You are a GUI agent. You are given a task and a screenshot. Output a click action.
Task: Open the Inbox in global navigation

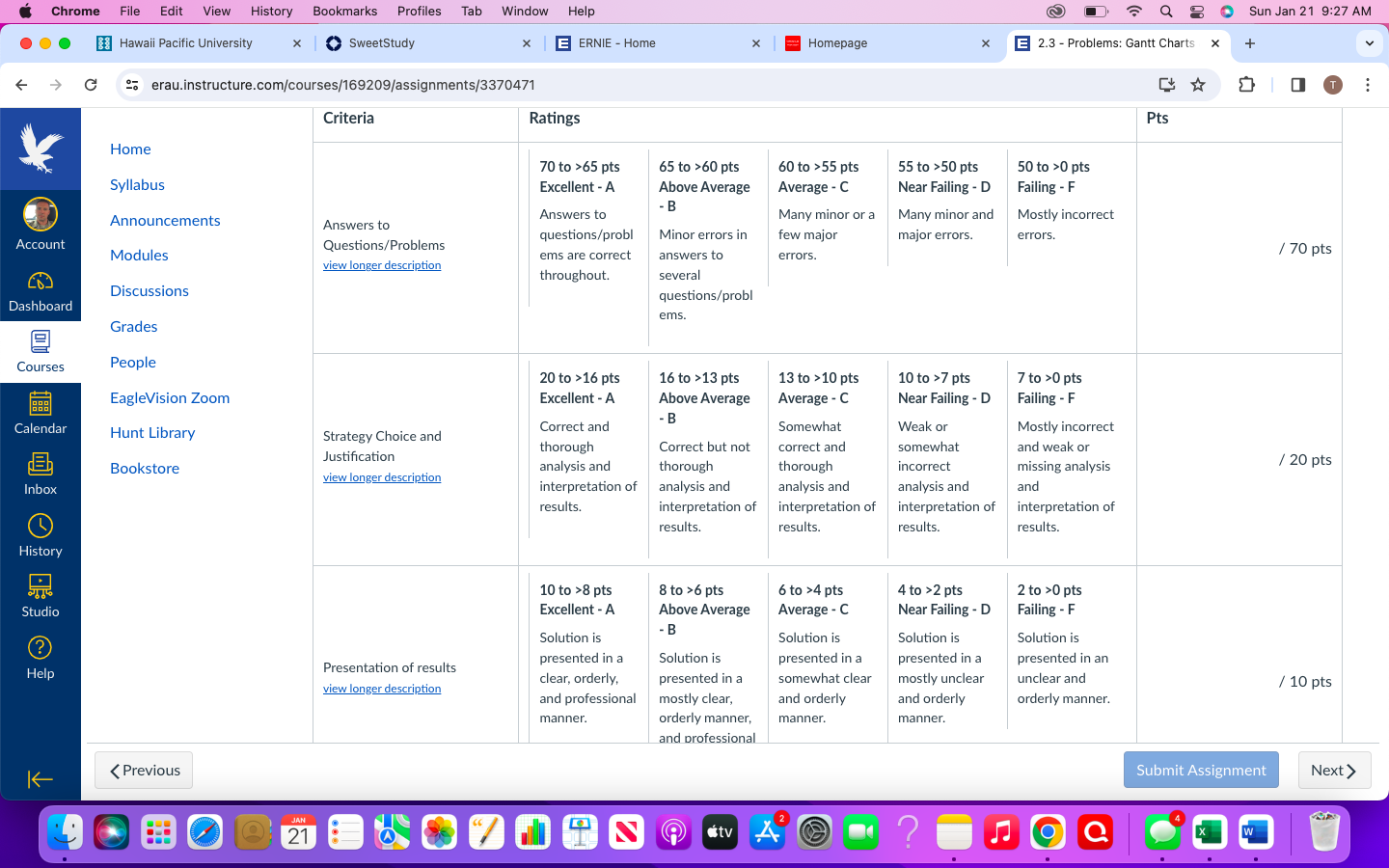(x=41, y=475)
